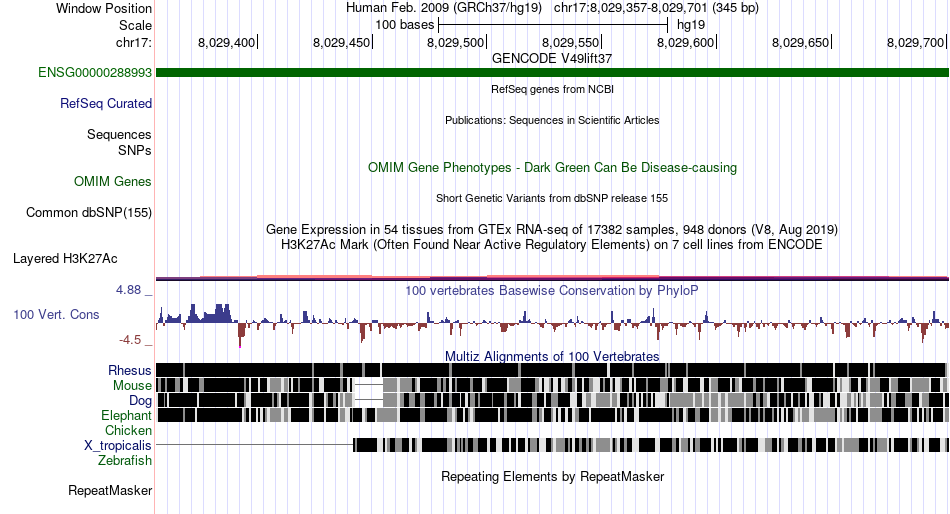
Task: Click the ENSG00000288993 gene label
Action: click(x=95, y=73)
